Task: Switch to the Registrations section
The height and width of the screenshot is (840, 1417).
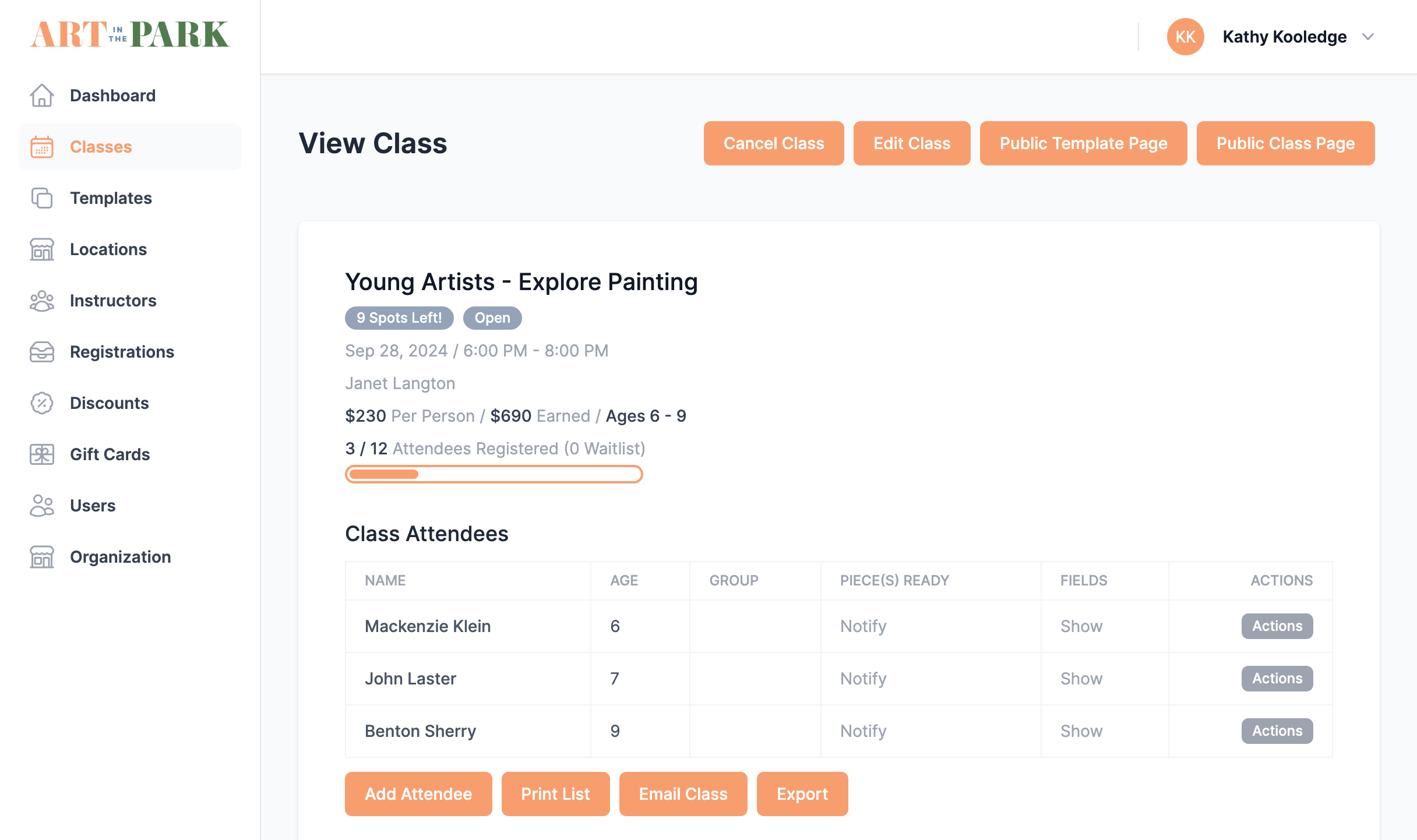Action: click(122, 352)
